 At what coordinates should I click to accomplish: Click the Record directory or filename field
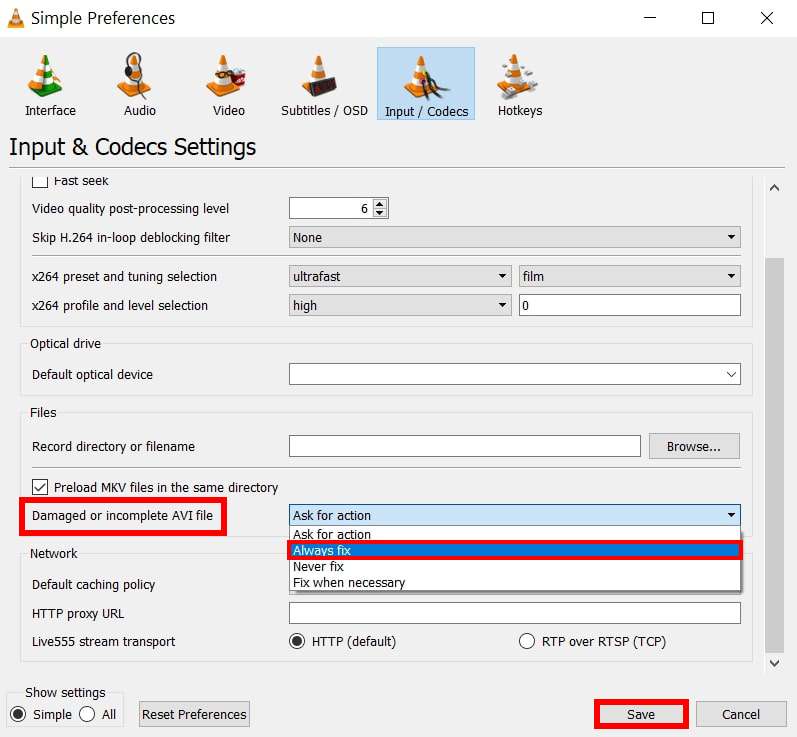click(465, 446)
